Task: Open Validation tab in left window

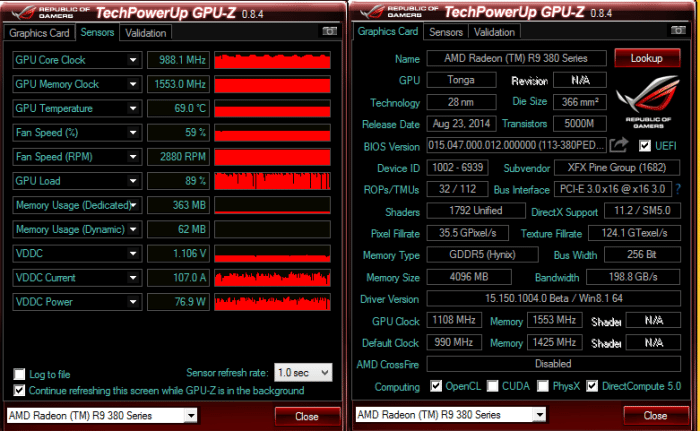Action: pos(146,33)
